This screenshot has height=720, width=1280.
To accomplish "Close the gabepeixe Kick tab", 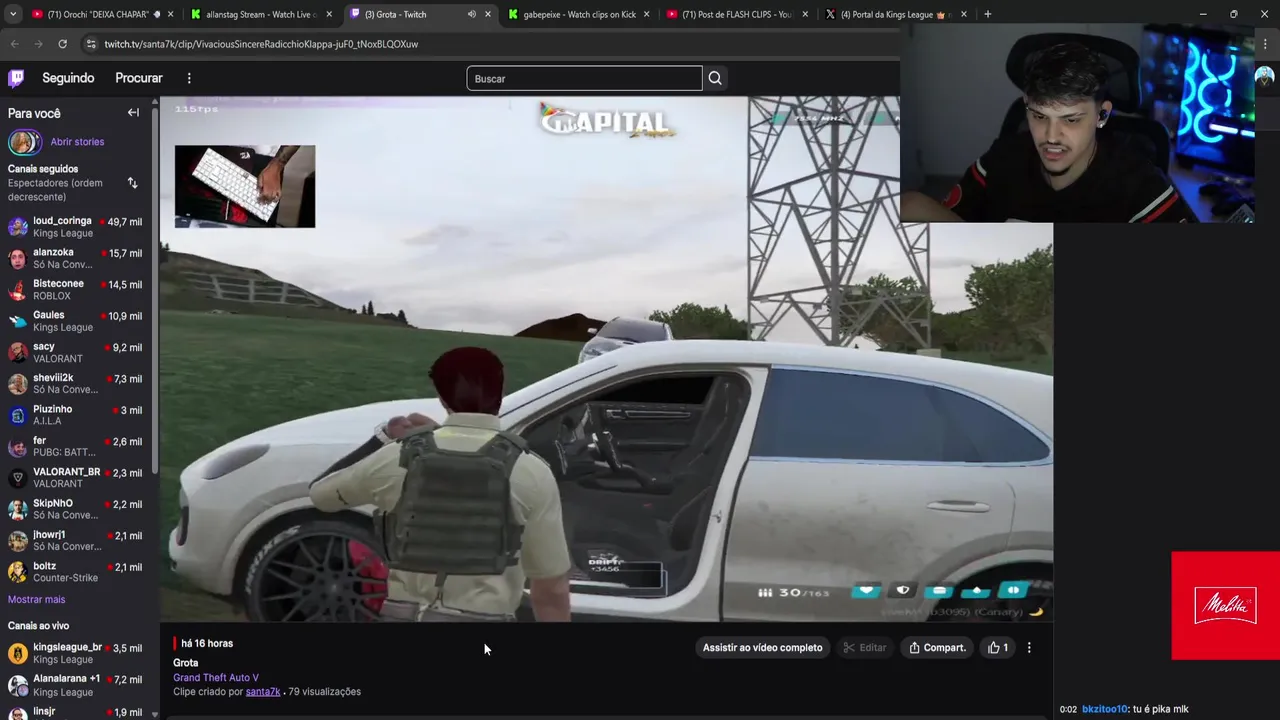I will coord(646,14).
